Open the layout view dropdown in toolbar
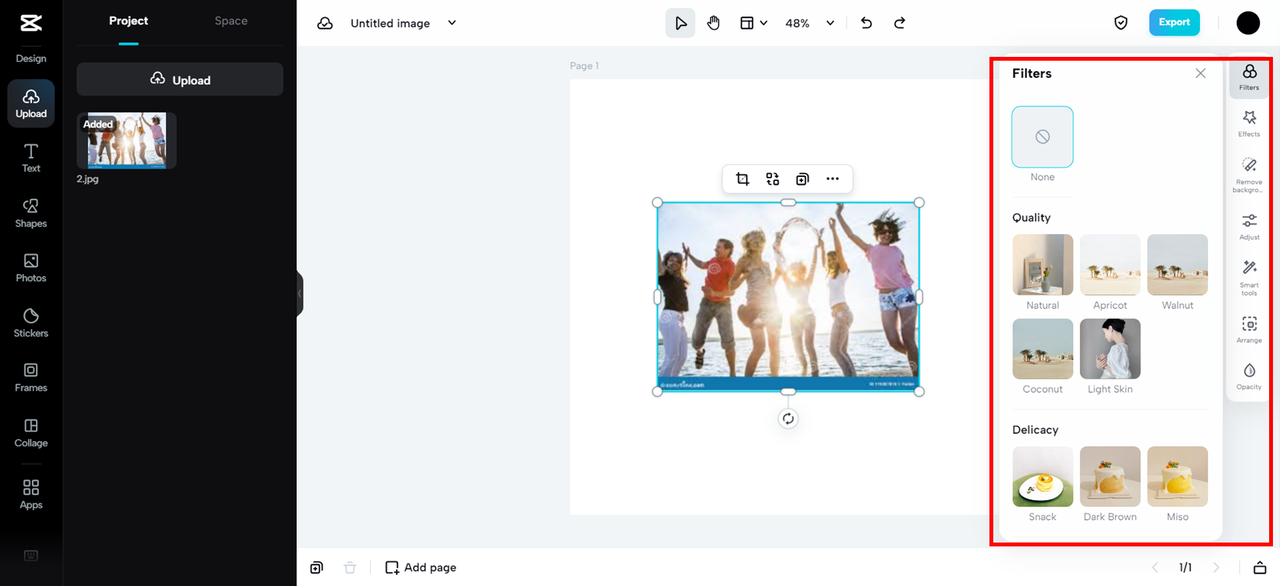The image size is (1280, 586). point(752,22)
